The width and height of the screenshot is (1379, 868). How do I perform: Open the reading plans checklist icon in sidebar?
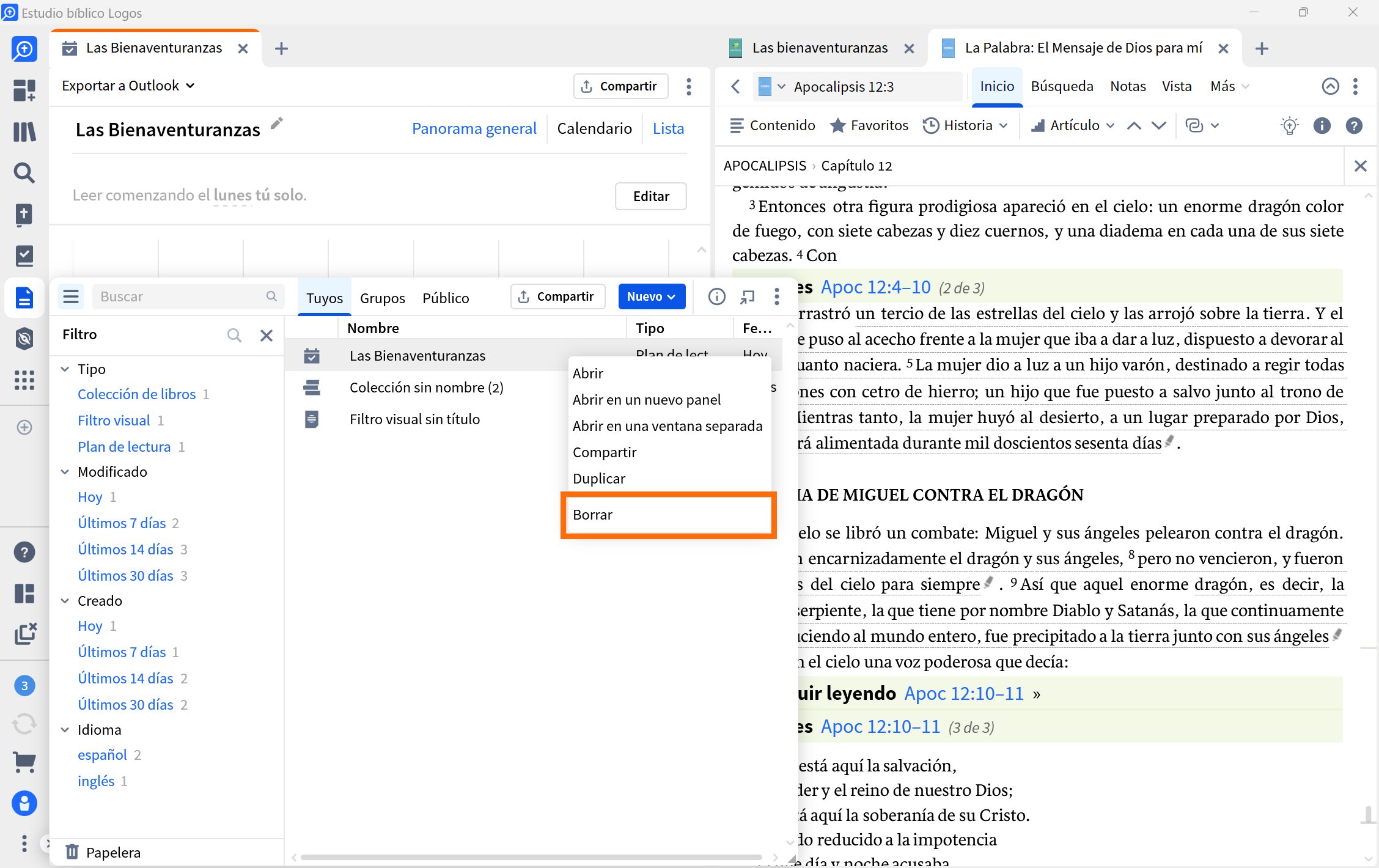coord(24,256)
